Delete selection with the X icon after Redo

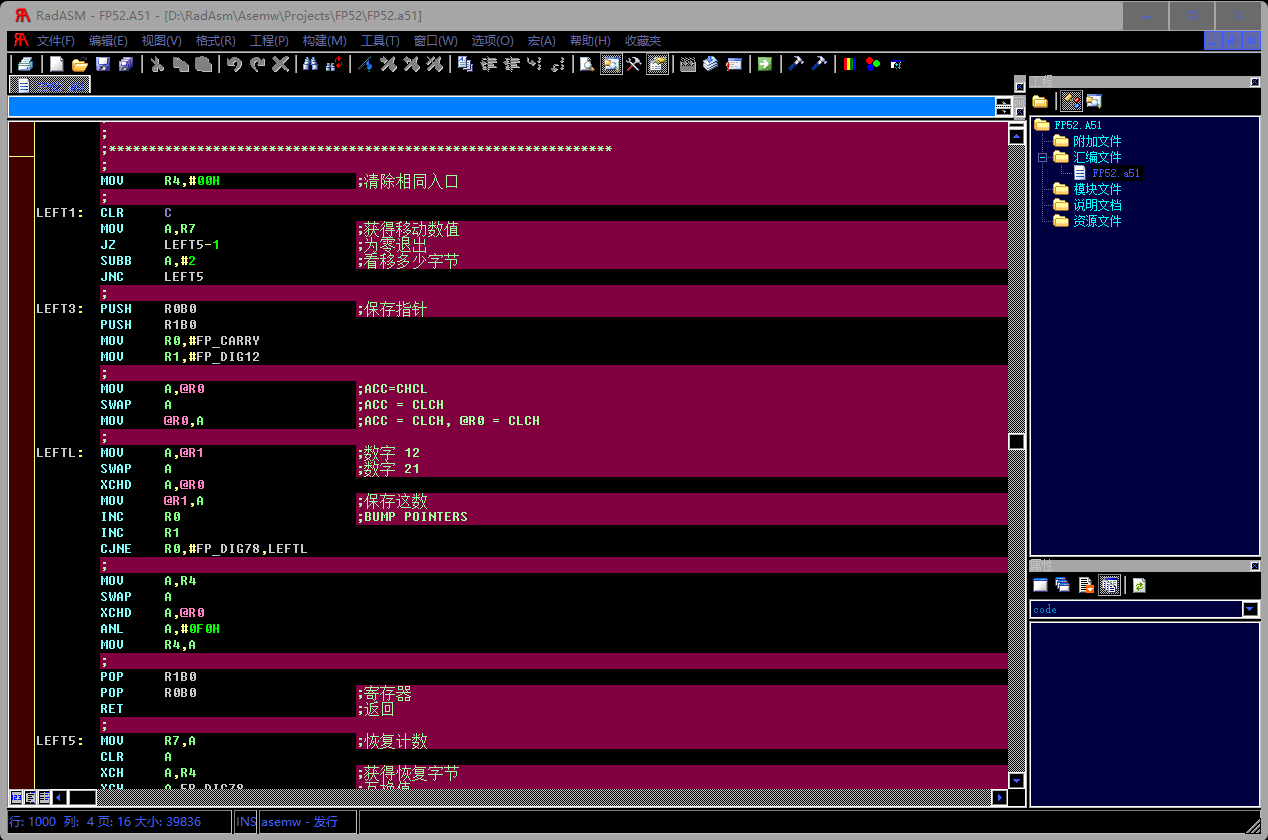coord(280,64)
